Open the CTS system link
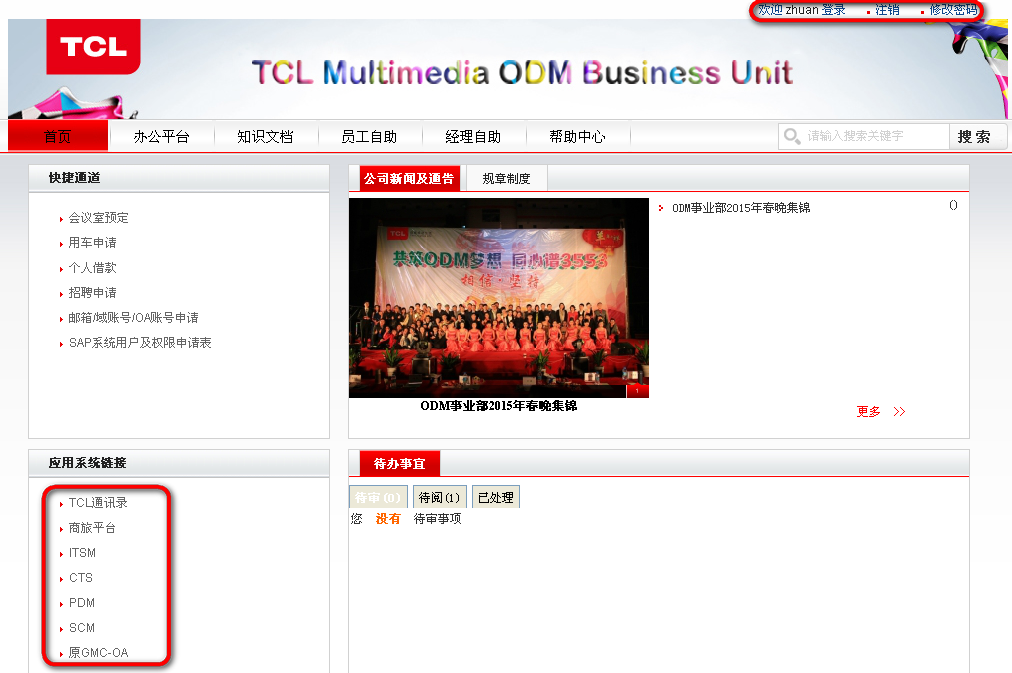1012x673 pixels. [81, 578]
